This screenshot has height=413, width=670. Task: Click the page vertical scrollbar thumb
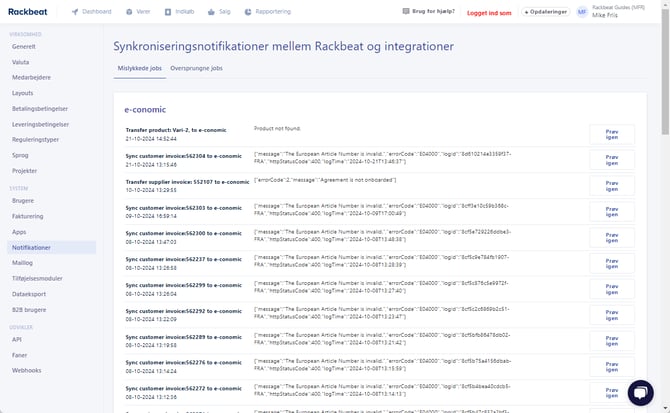(665, 70)
